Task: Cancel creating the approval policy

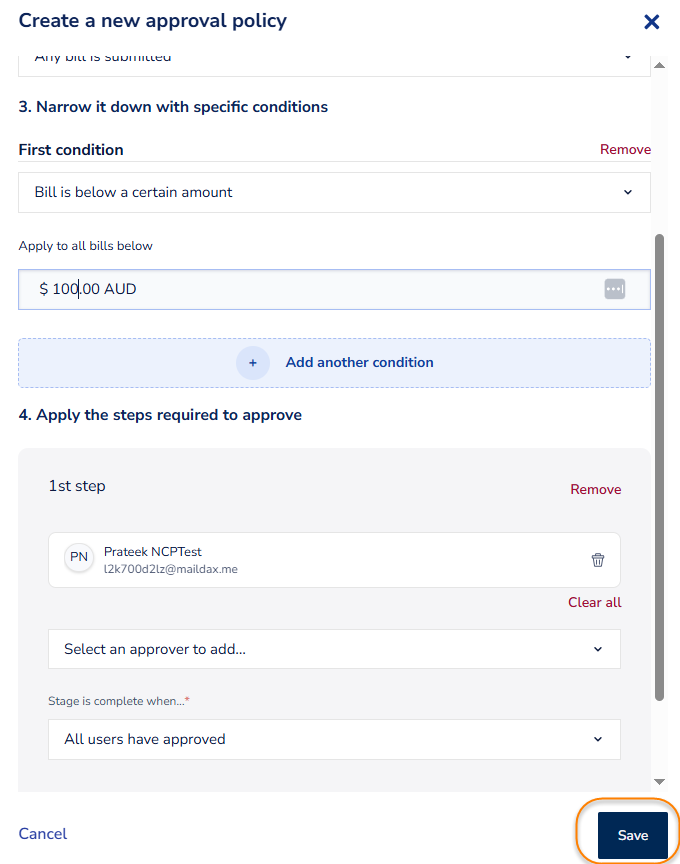Action: pyautogui.click(x=43, y=834)
